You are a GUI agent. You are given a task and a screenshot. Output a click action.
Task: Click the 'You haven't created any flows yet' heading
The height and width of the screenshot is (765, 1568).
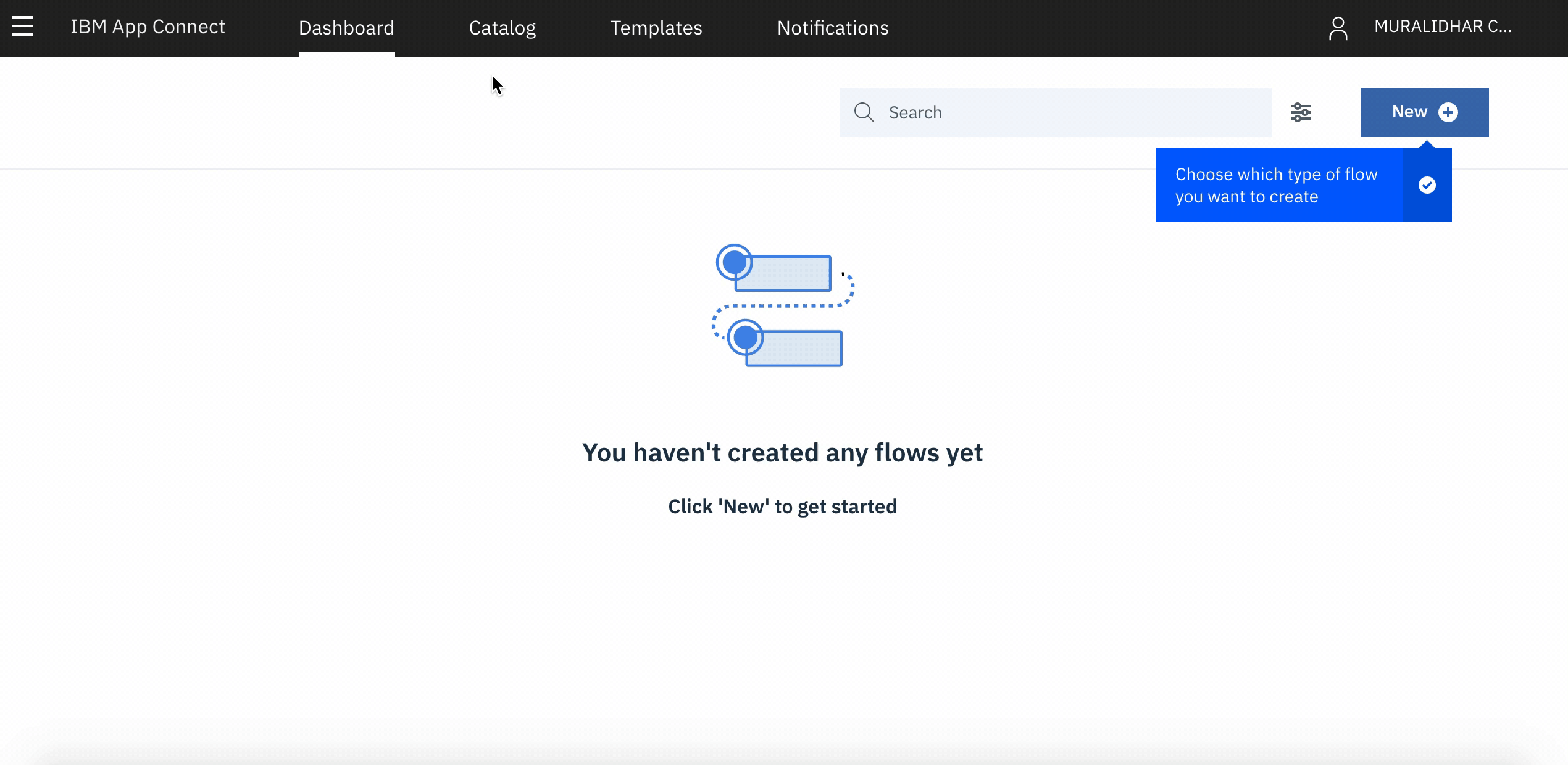[x=782, y=452]
